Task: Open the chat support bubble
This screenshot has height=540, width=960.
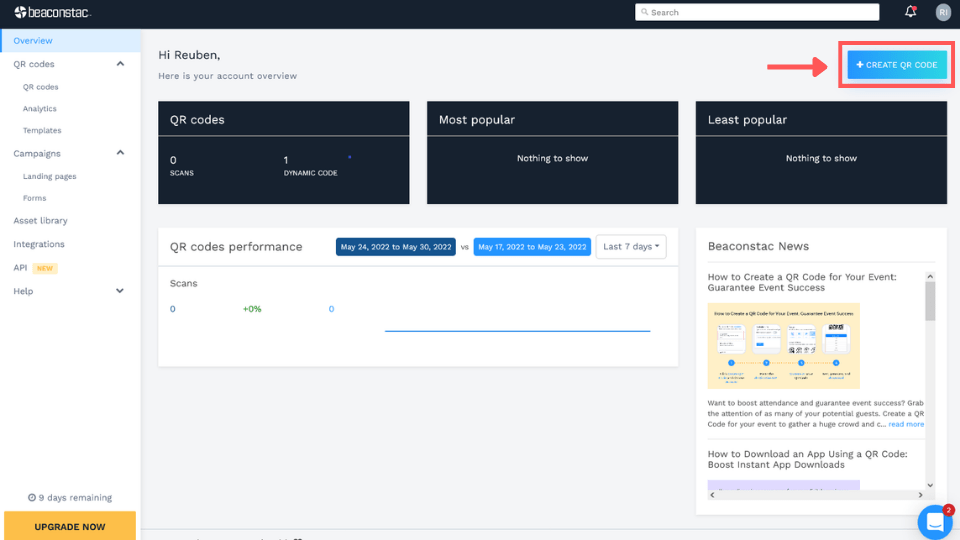Action: [x=935, y=522]
